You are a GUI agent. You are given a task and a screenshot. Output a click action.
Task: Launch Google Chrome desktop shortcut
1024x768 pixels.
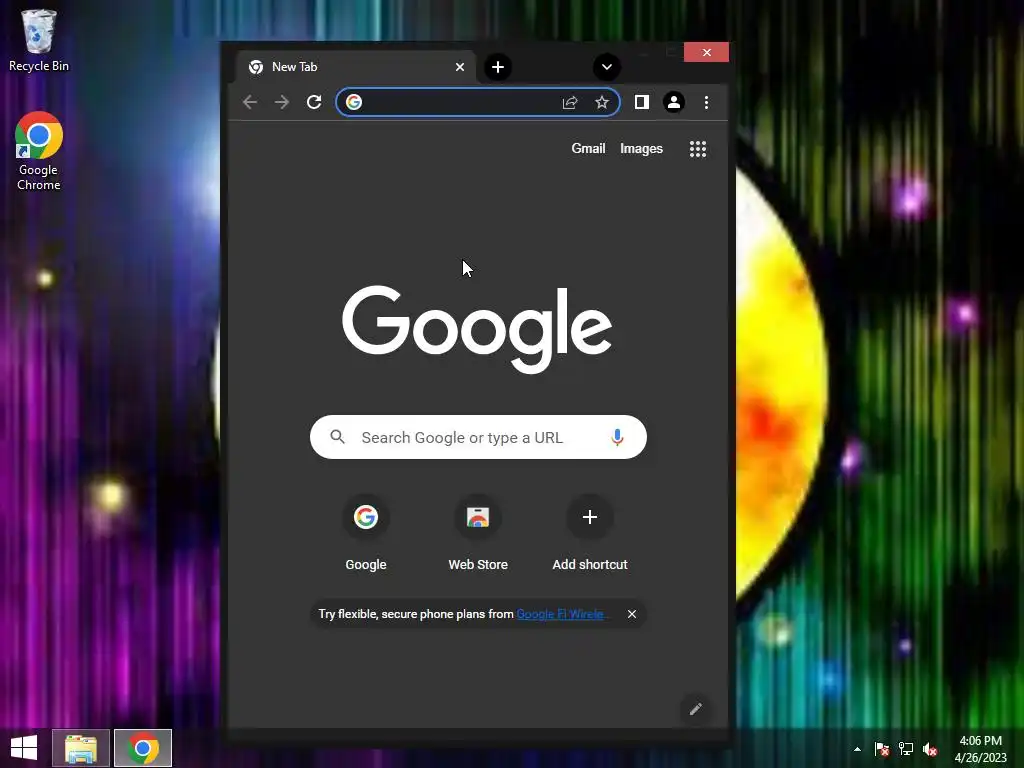39,152
